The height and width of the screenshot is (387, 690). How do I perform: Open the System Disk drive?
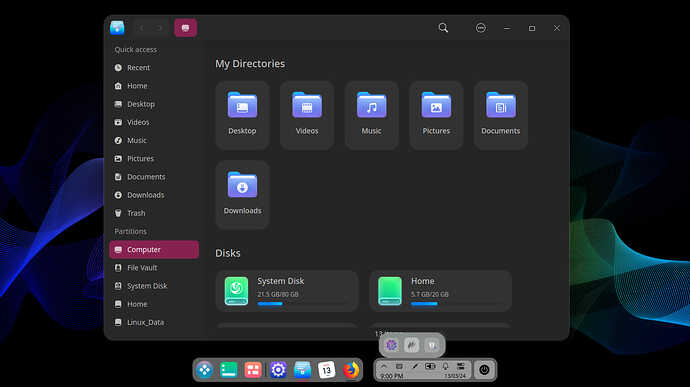tap(287, 291)
